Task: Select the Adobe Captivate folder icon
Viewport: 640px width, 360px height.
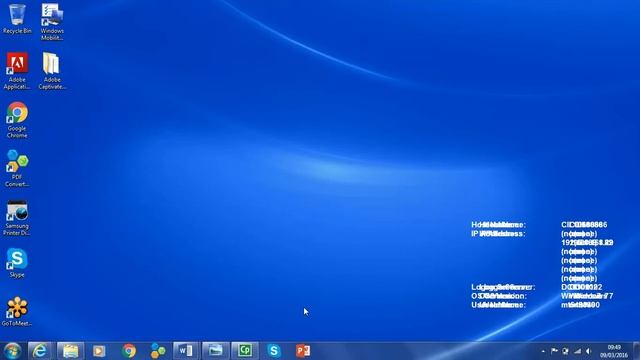Action: pos(52,71)
